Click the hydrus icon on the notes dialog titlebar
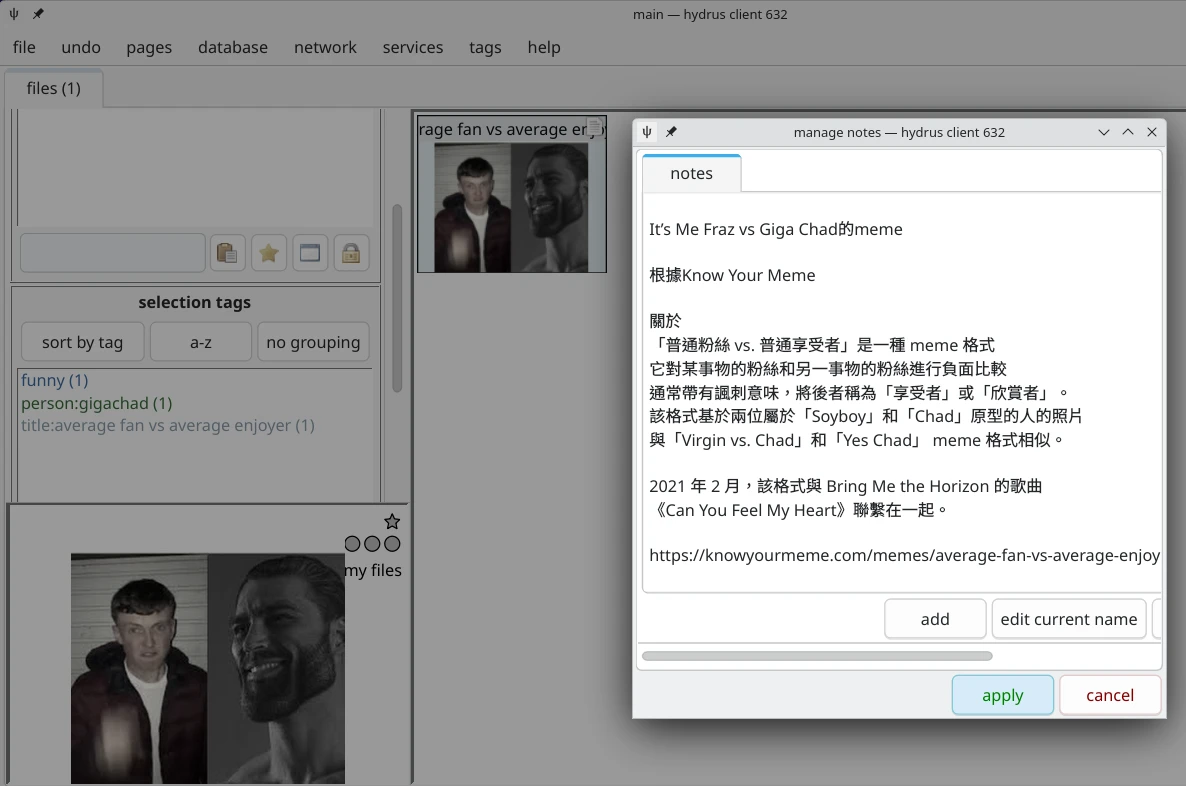The width and height of the screenshot is (1186, 786). (x=646, y=131)
